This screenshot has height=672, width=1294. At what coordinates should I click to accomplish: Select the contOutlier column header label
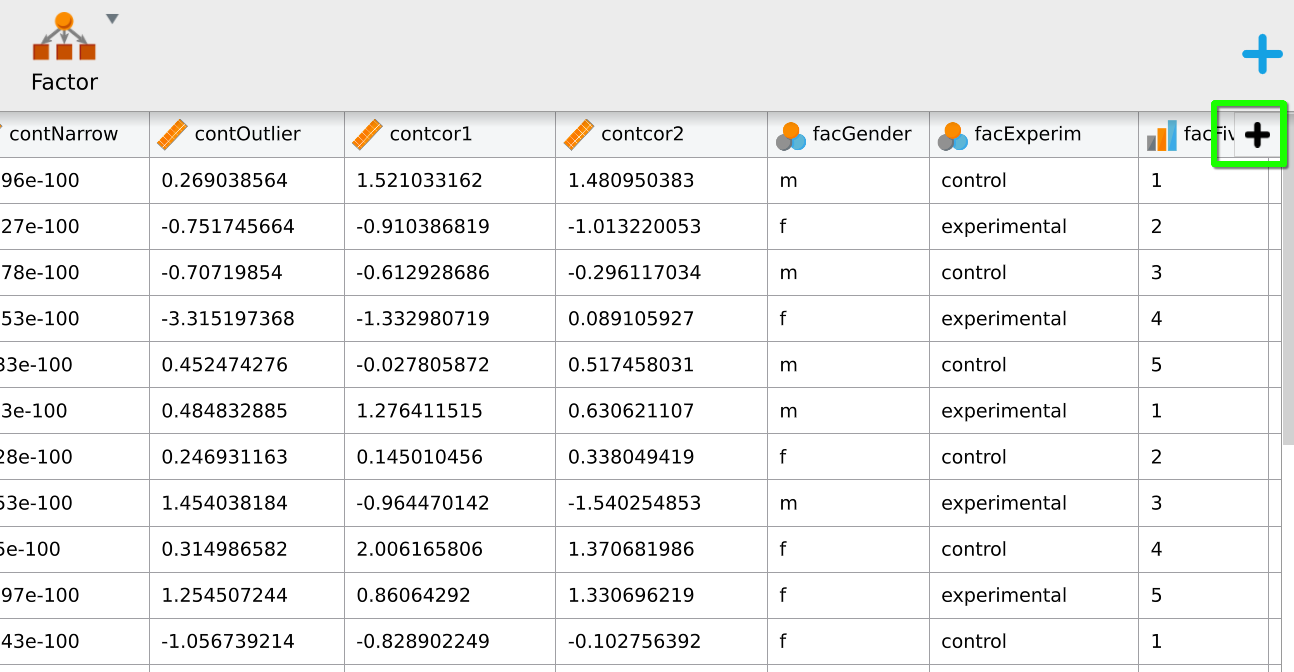pos(247,134)
